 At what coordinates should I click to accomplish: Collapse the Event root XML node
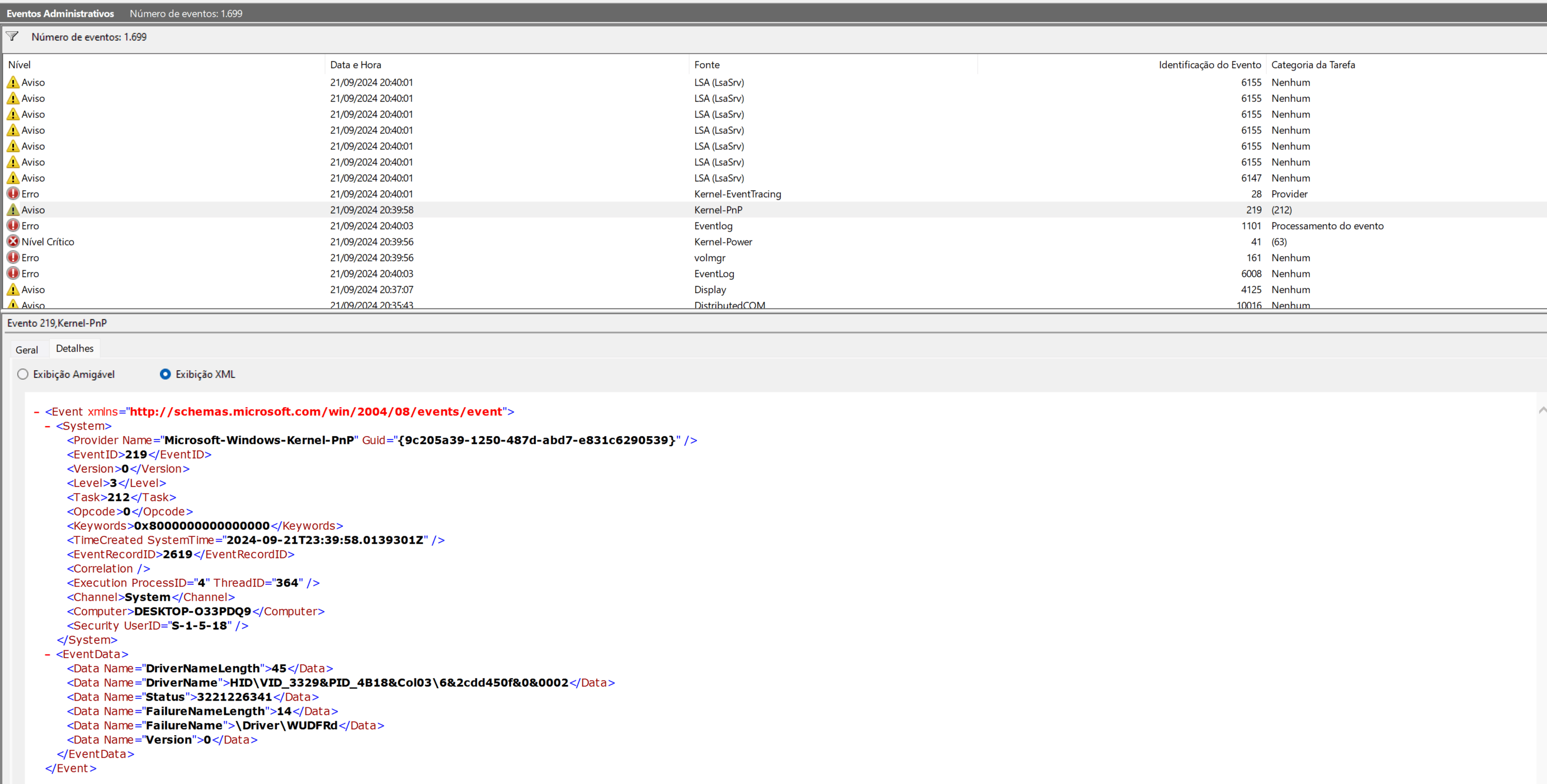pyautogui.click(x=36, y=412)
